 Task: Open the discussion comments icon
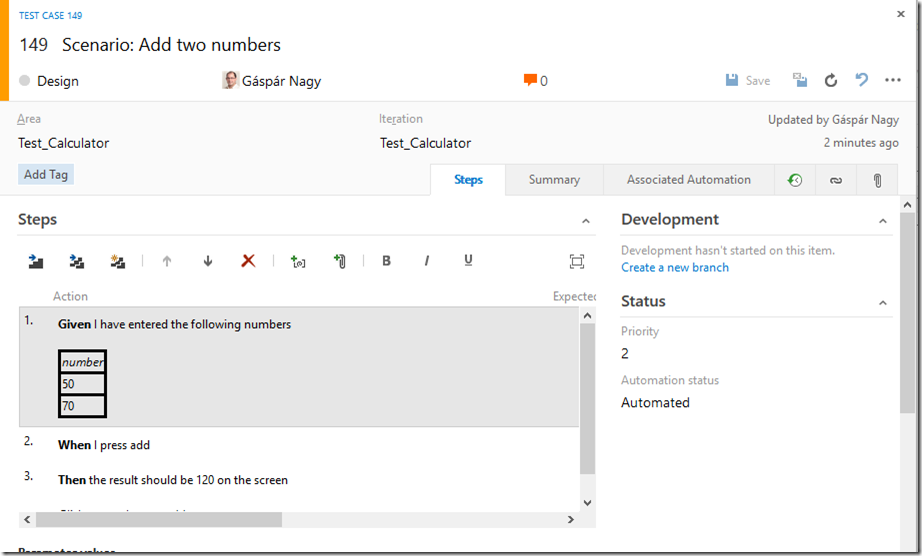click(x=530, y=80)
